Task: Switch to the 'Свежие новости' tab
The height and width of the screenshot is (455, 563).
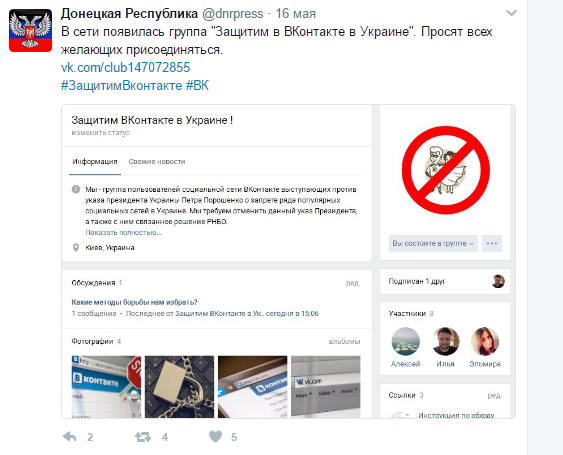Action: tap(157, 162)
